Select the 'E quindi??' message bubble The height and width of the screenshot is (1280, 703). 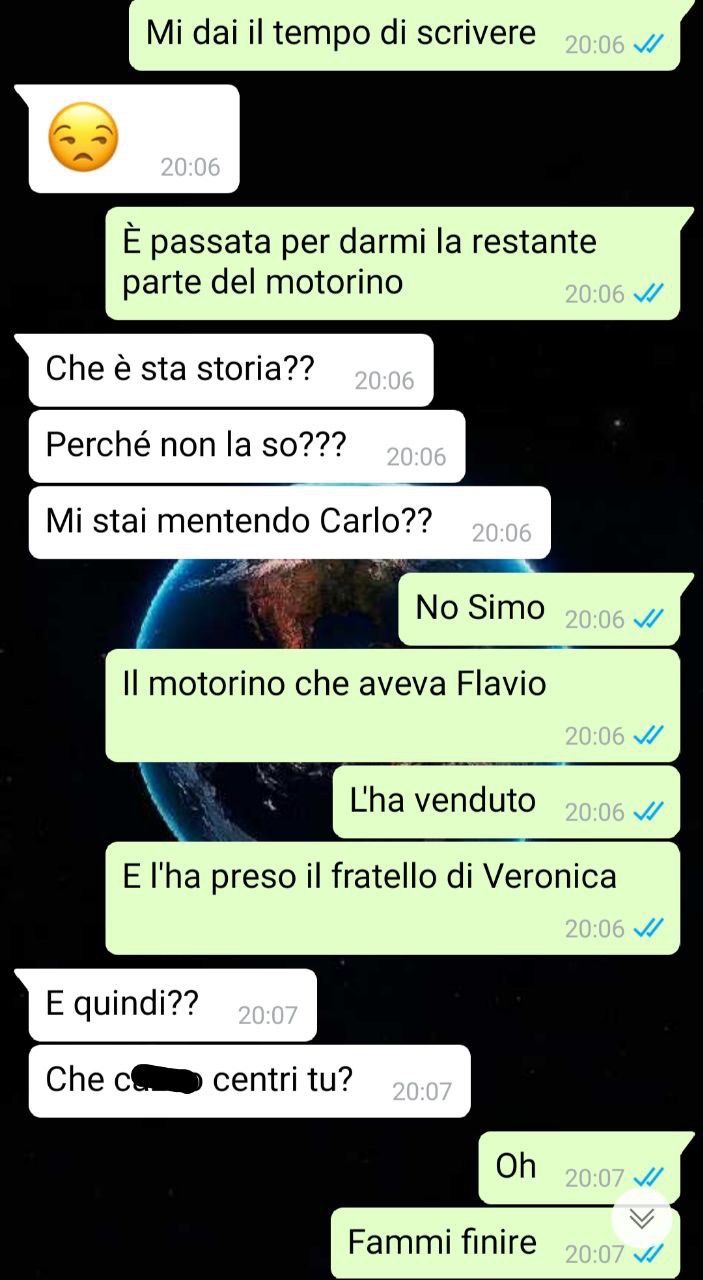pyautogui.click(x=172, y=1004)
